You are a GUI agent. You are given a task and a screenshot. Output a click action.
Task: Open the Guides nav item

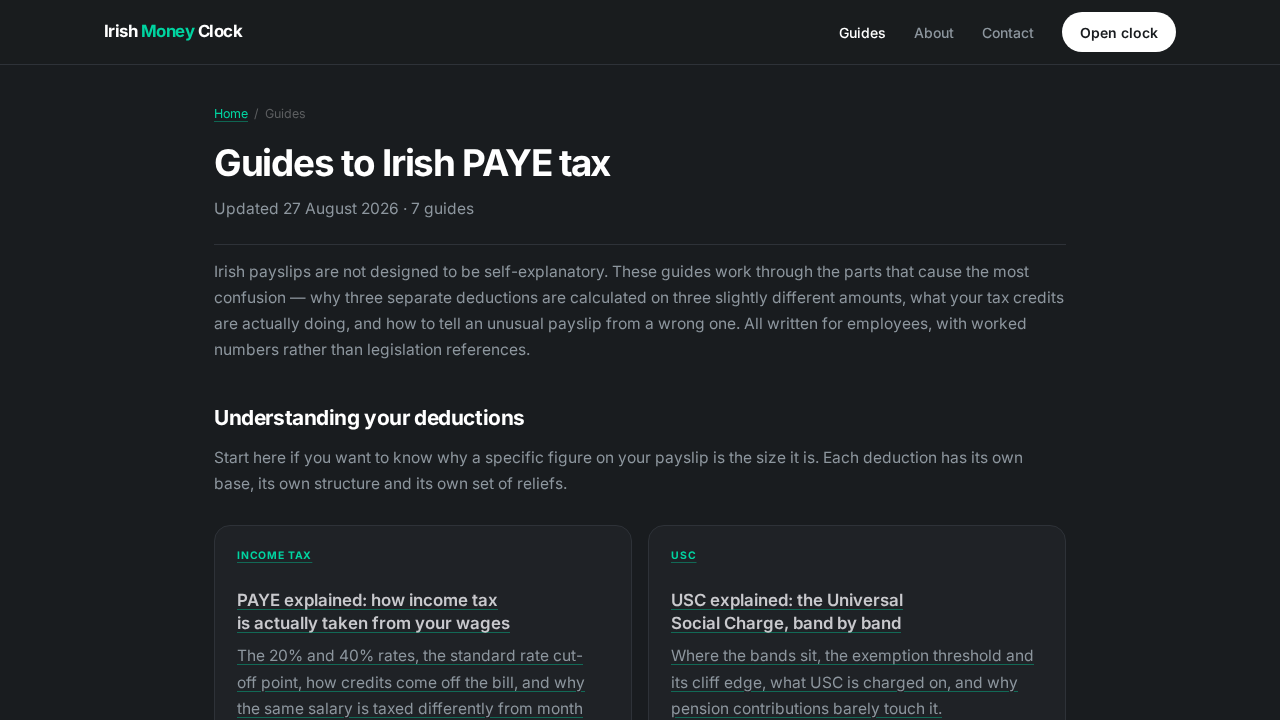[862, 33]
